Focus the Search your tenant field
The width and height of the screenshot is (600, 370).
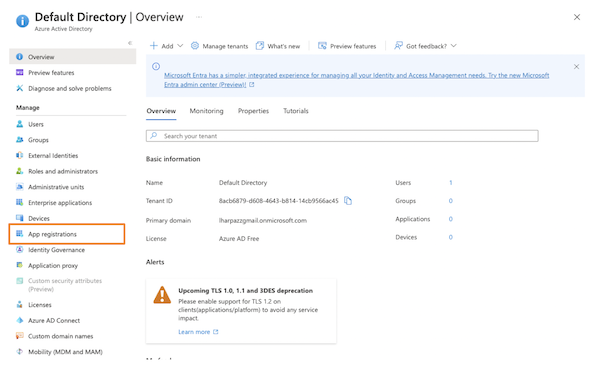[342, 136]
